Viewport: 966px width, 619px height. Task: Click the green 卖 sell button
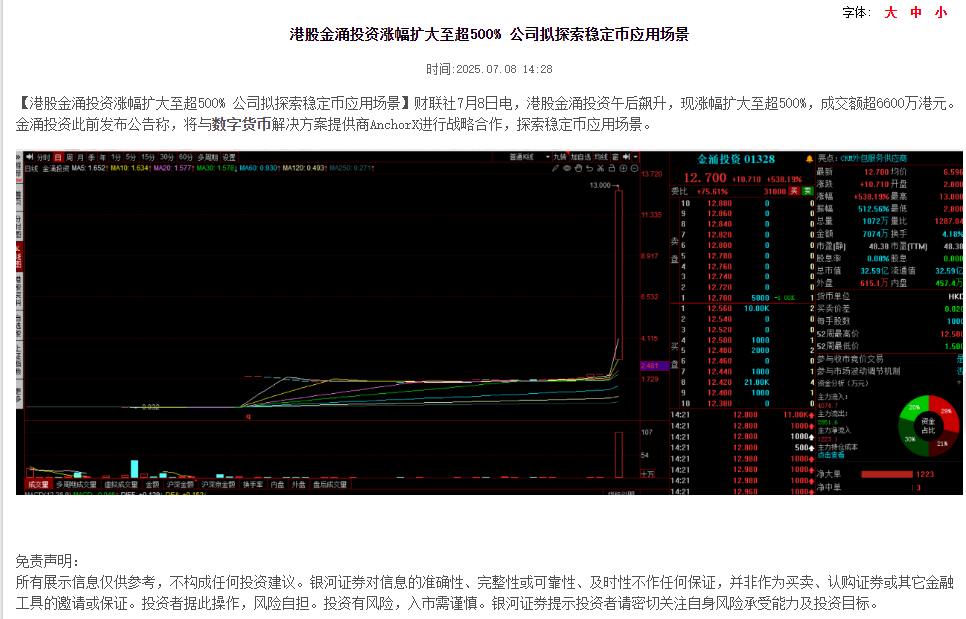[808, 191]
